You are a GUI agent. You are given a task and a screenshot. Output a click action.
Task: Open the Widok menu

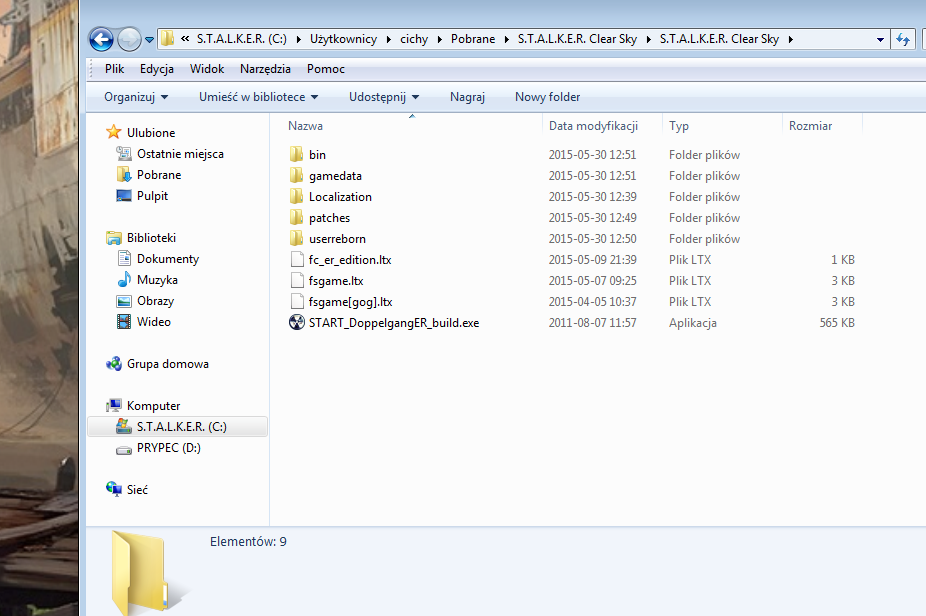pos(207,69)
